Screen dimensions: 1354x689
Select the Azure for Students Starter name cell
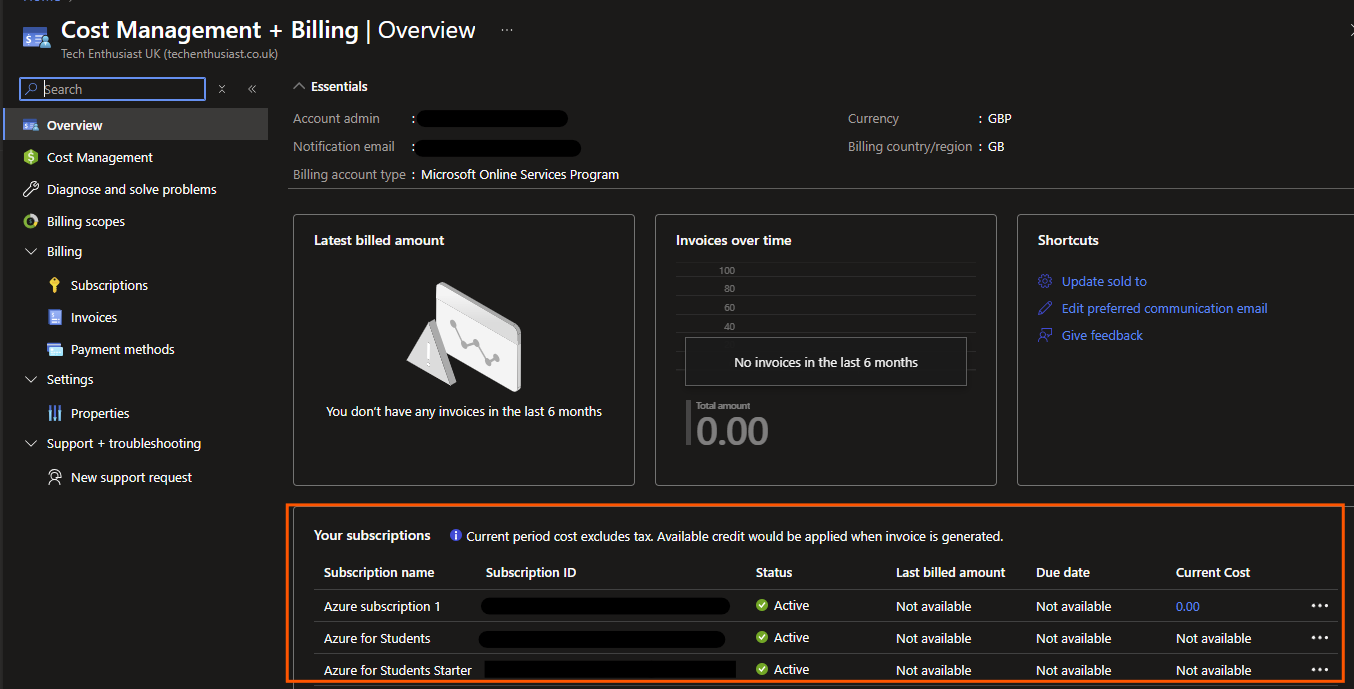pos(398,670)
